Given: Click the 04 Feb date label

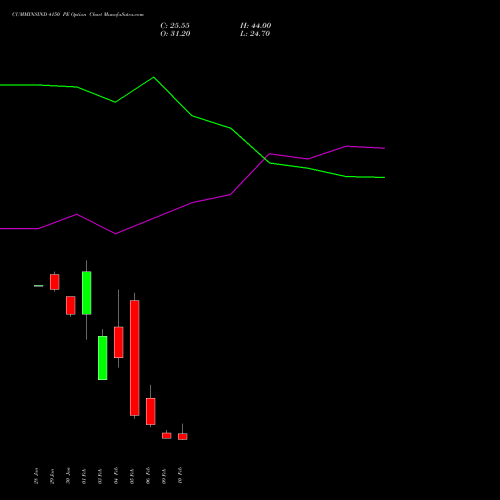Looking at the screenshot, I should (x=116, y=476).
